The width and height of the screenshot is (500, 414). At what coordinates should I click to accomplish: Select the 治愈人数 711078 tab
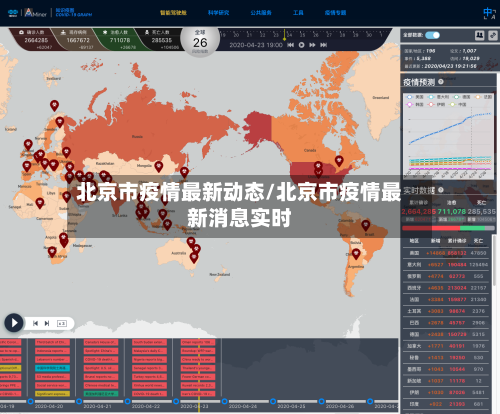[x=119, y=39]
